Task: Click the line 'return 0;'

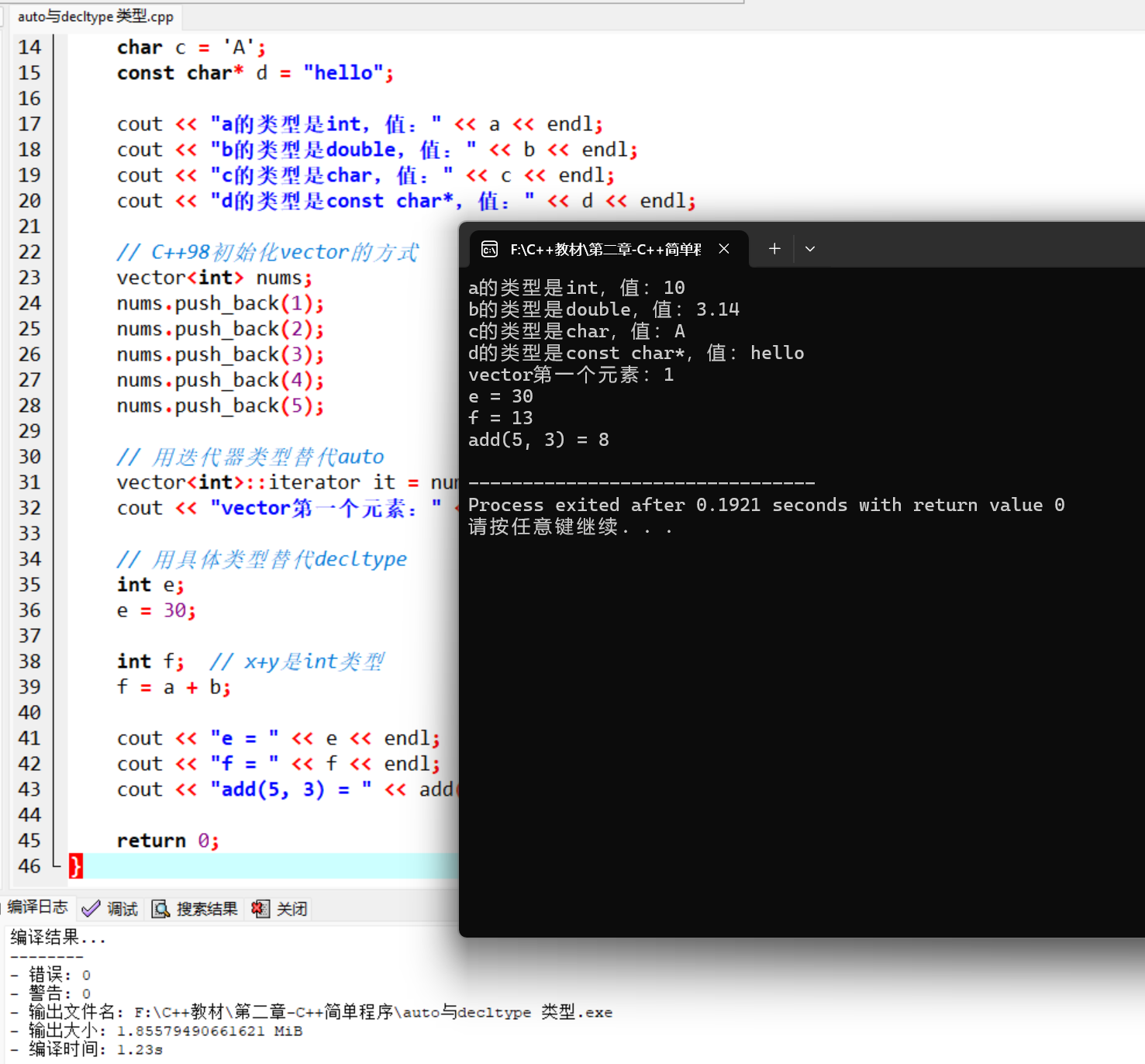Action: pyautogui.click(x=168, y=841)
